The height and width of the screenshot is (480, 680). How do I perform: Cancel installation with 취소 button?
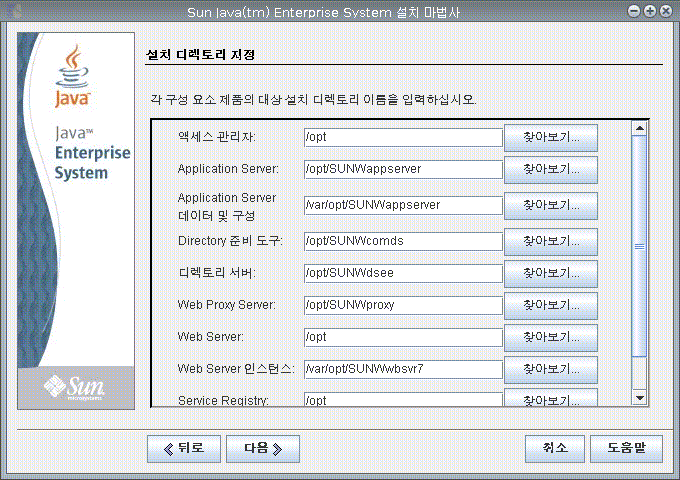[555, 449]
